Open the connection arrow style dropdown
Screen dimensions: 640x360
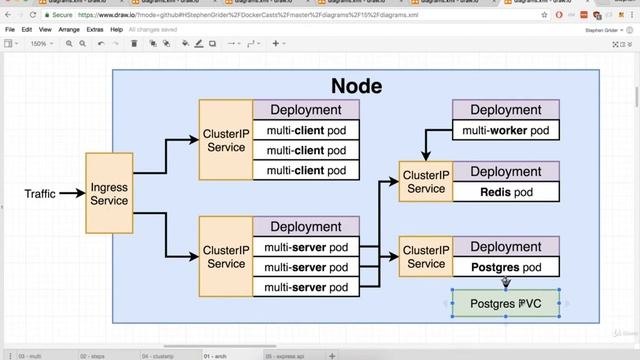[233, 43]
